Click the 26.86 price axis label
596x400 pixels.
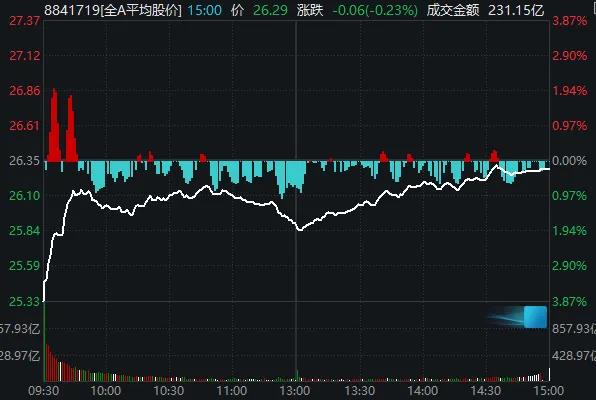coord(24,90)
